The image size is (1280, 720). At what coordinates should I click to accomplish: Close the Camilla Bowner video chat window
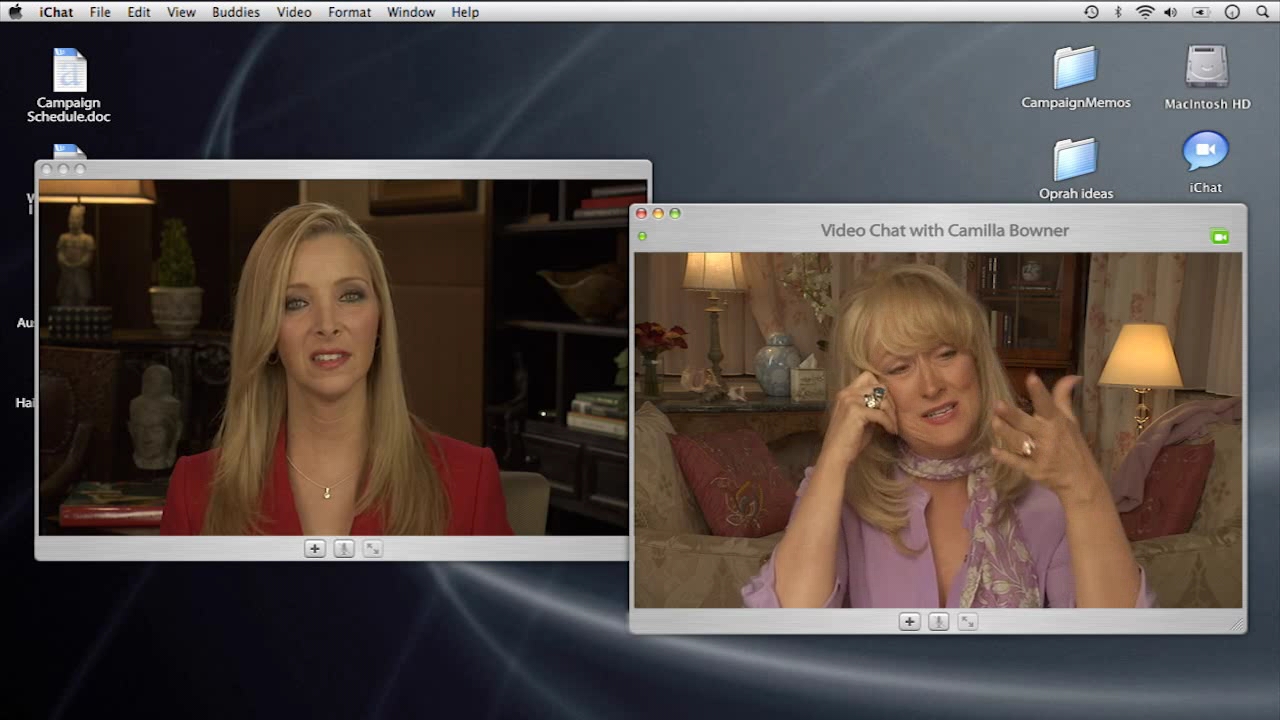(x=641, y=213)
